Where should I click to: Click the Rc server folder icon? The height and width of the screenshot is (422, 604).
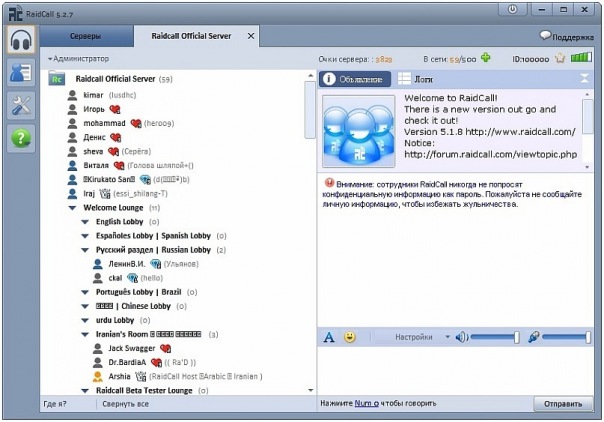[57, 79]
